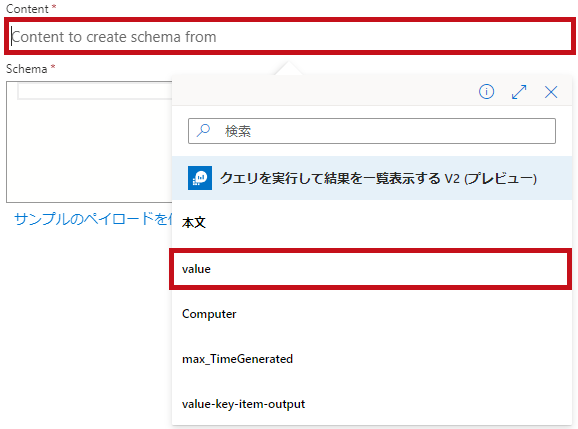Close the dynamic content panel
Screen dimensions: 578x429
click(551, 92)
